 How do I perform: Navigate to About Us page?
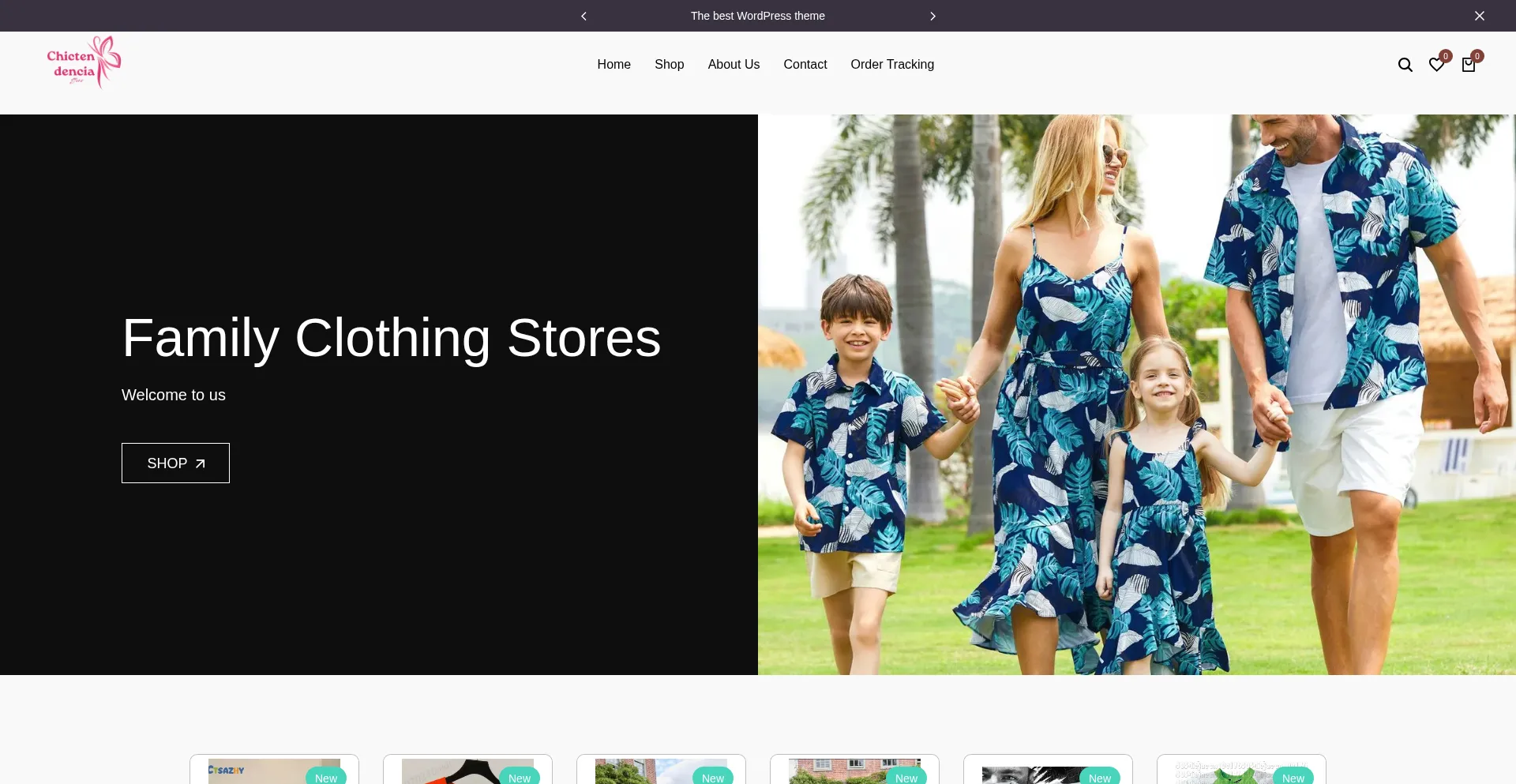pos(734,65)
